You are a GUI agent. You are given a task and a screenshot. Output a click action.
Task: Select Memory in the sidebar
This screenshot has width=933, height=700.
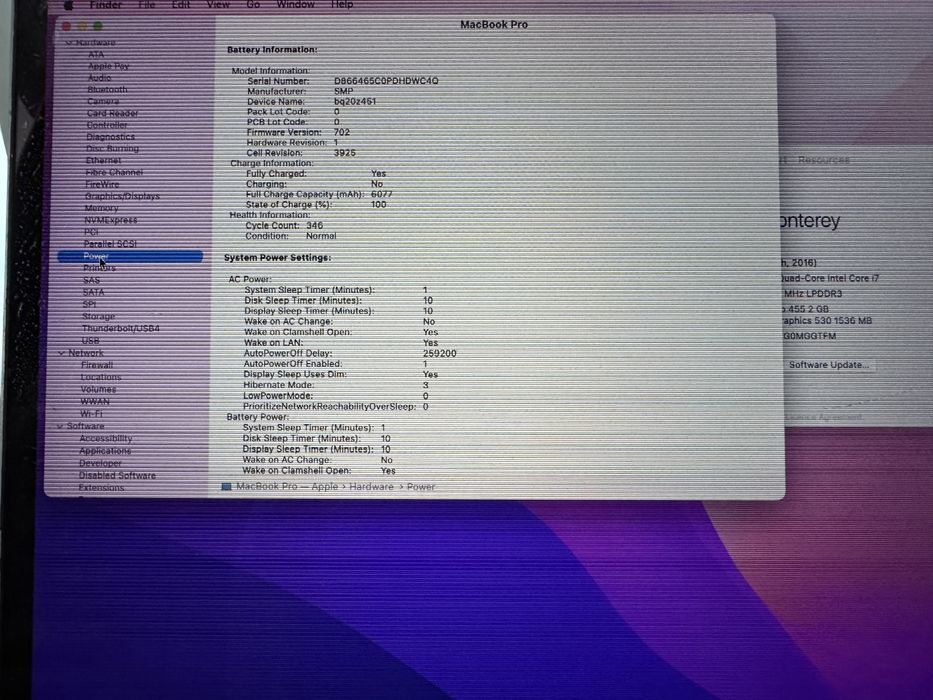click(x=101, y=208)
